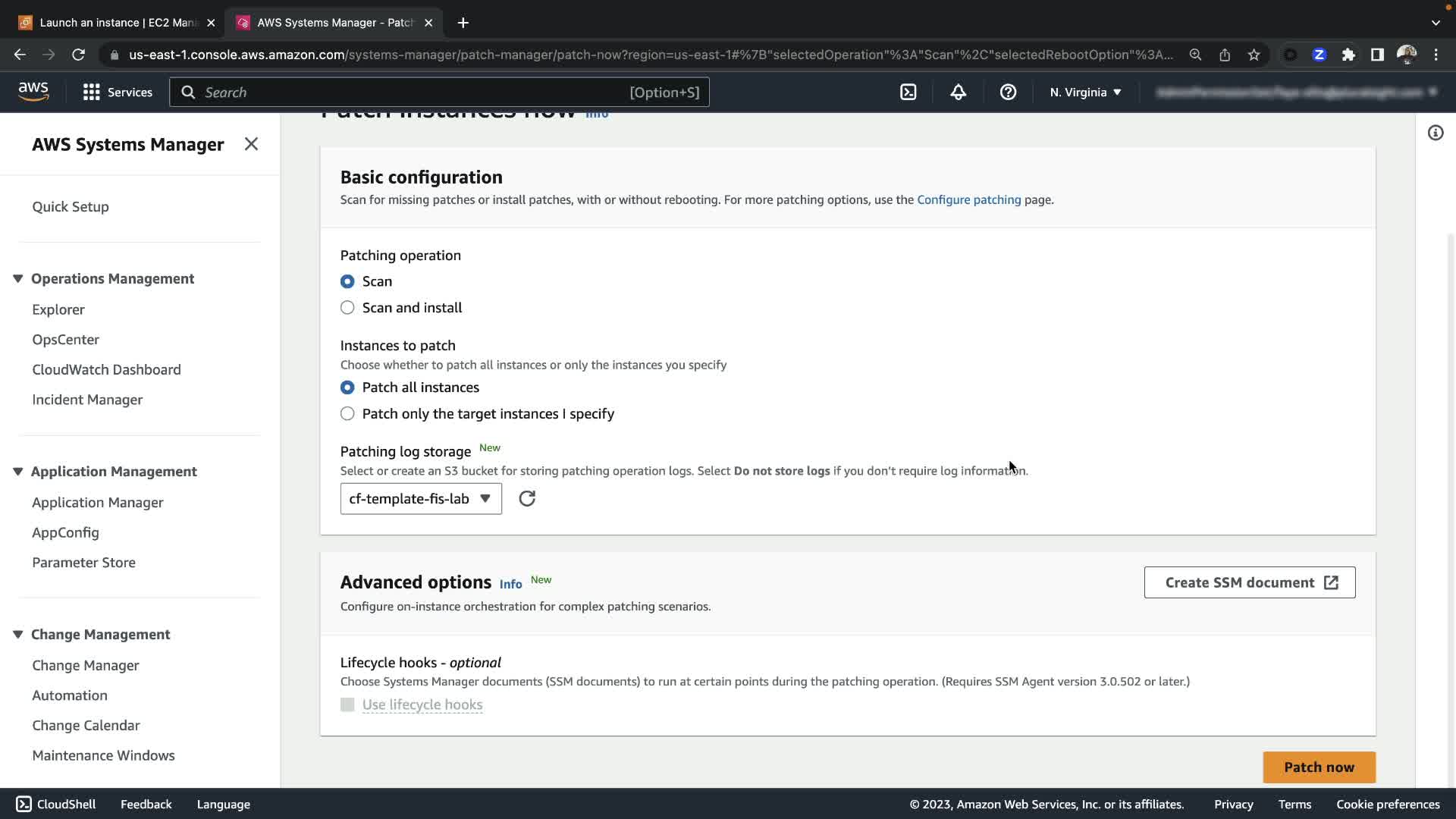Select Patch only the target instances I specify
This screenshot has height=819, width=1456.
[347, 413]
